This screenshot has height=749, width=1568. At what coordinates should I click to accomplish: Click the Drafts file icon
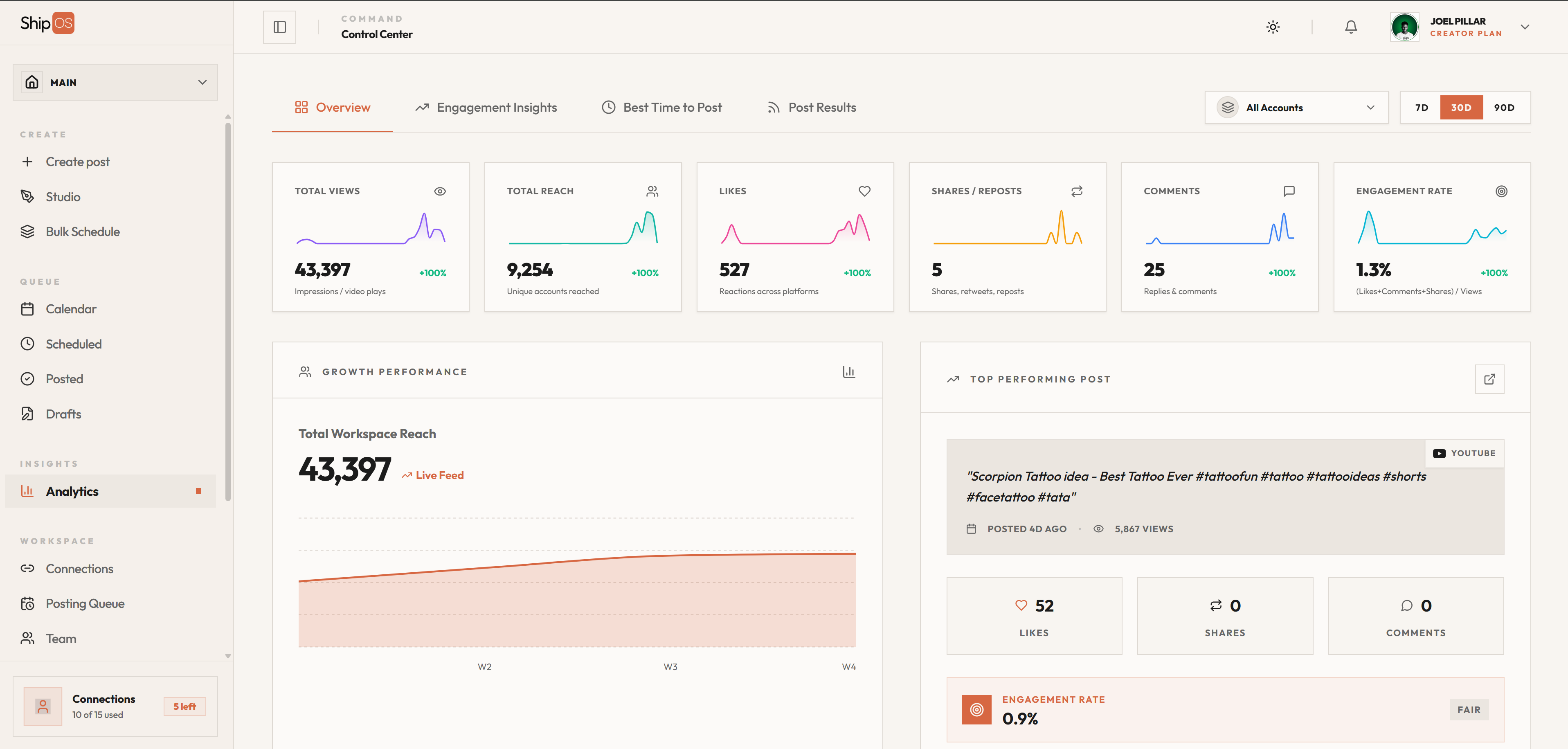(27, 414)
